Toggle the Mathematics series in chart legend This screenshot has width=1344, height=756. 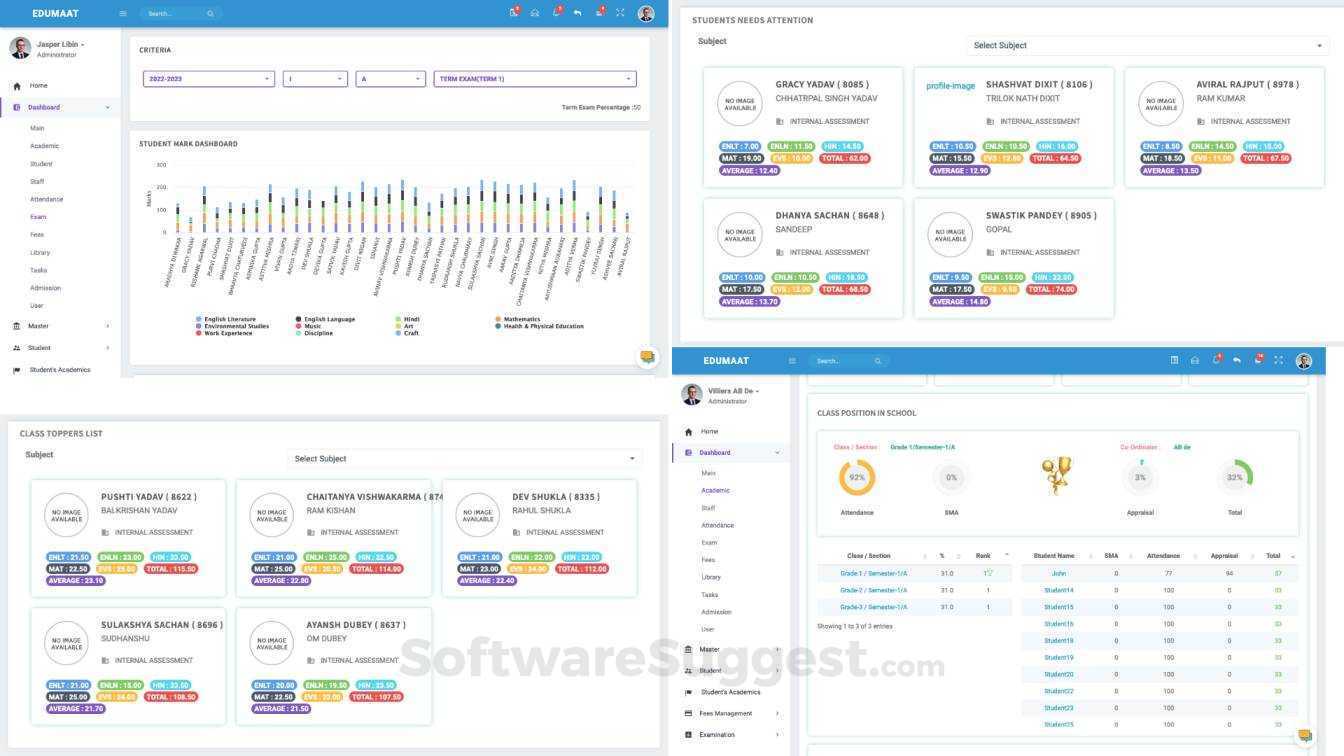point(517,319)
